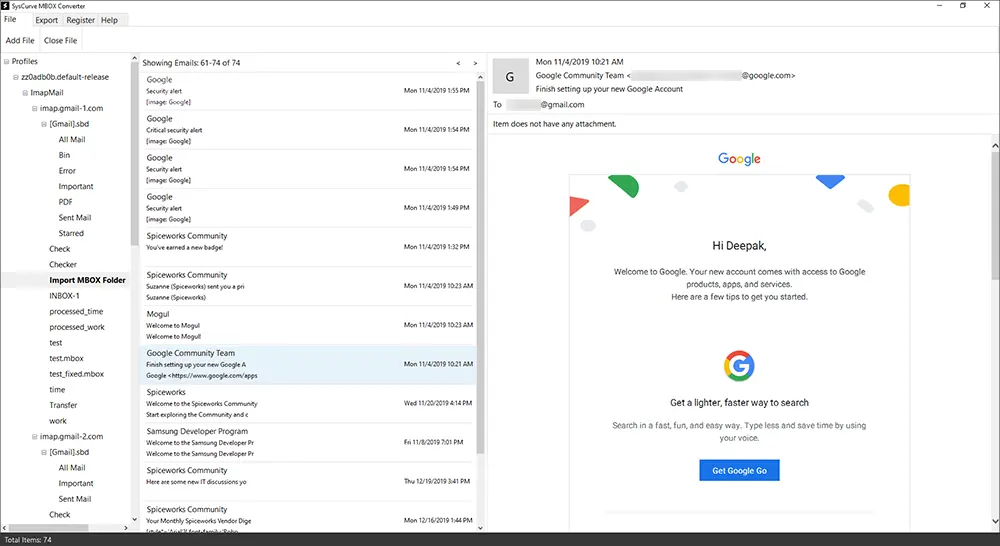
Task: Click 'Item does not have any attachment' text
Action: [x=554, y=124]
